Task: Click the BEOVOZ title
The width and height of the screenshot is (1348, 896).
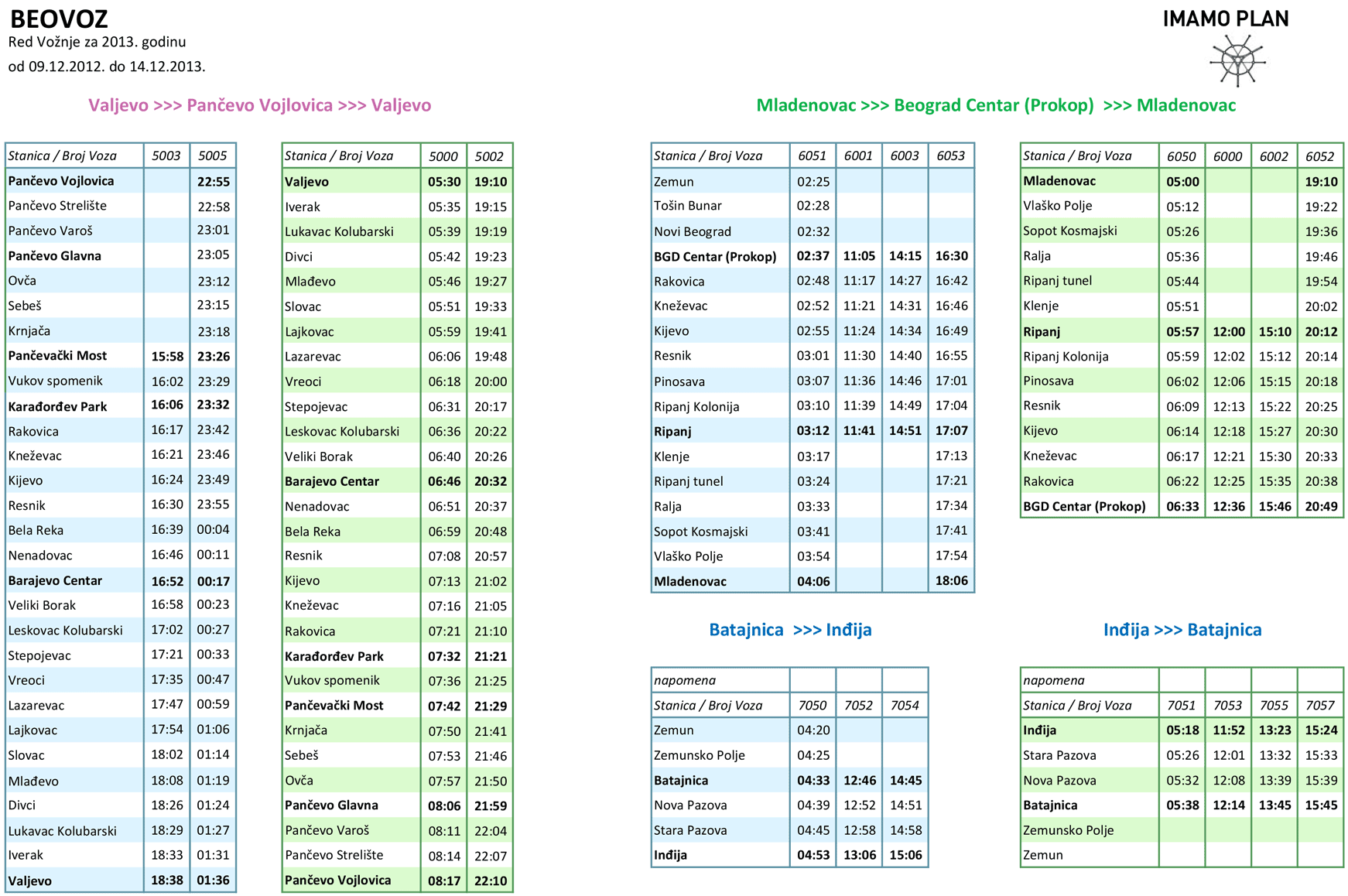Action: pos(59,19)
